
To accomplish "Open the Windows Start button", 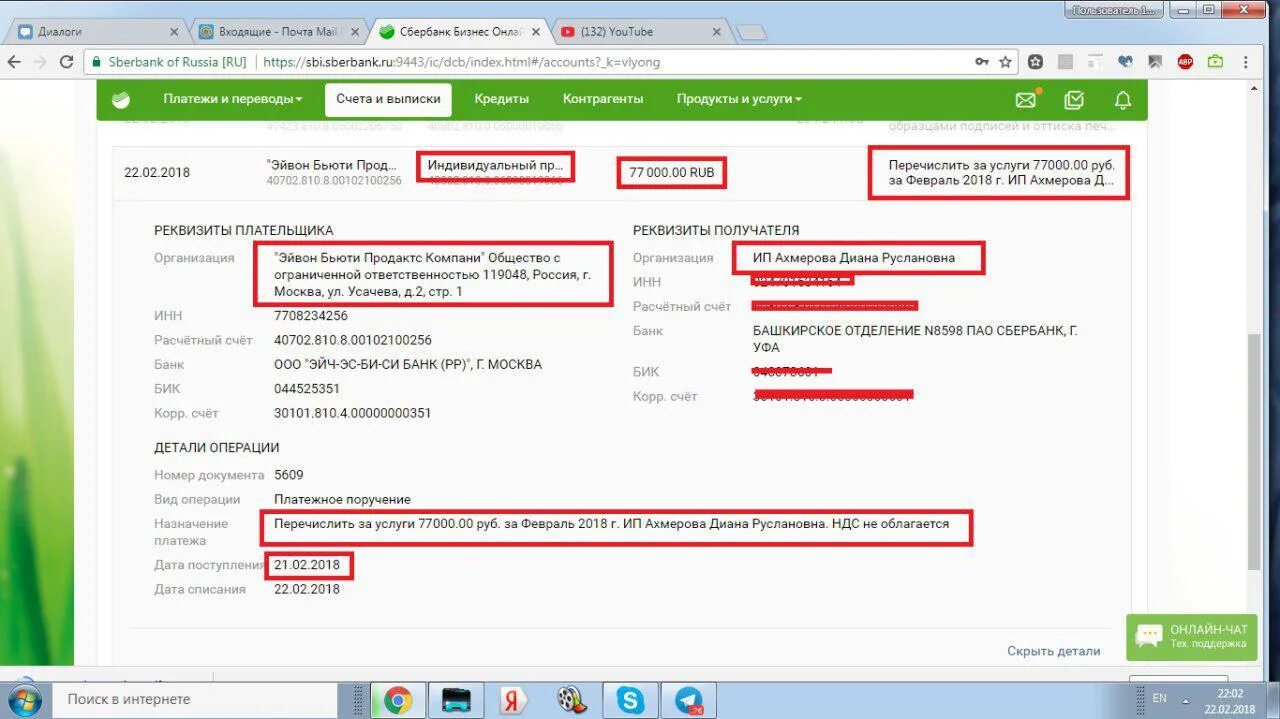I will click(x=23, y=698).
